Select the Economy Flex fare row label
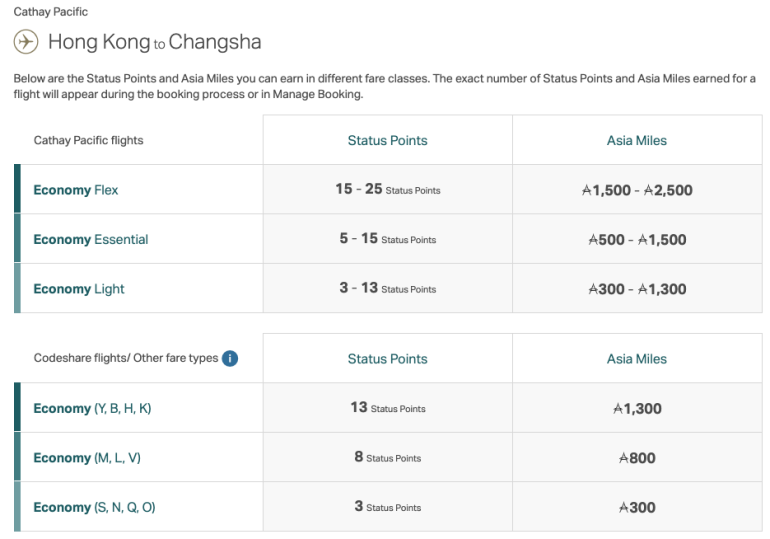Image resolution: width=770 pixels, height=539 pixels. click(x=76, y=190)
